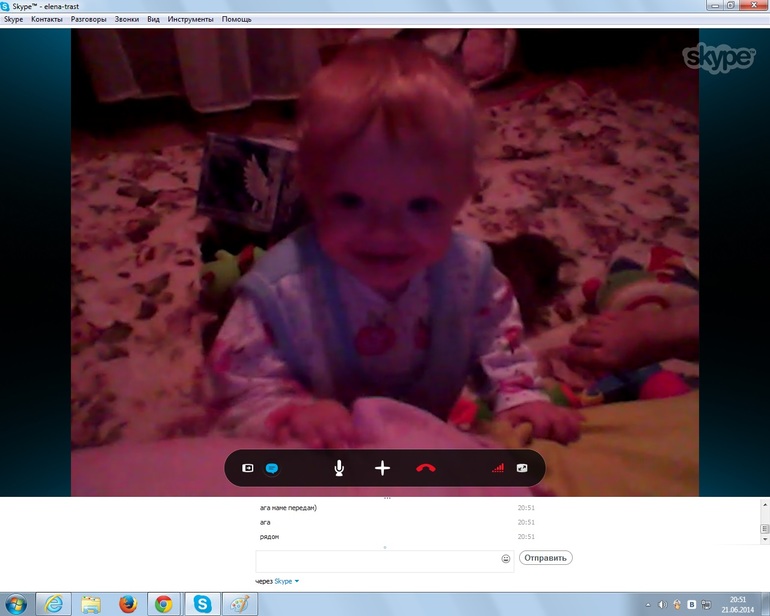Open the Звонки menu
This screenshot has width=770, height=616.
pyautogui.click(x=127, y=19)
